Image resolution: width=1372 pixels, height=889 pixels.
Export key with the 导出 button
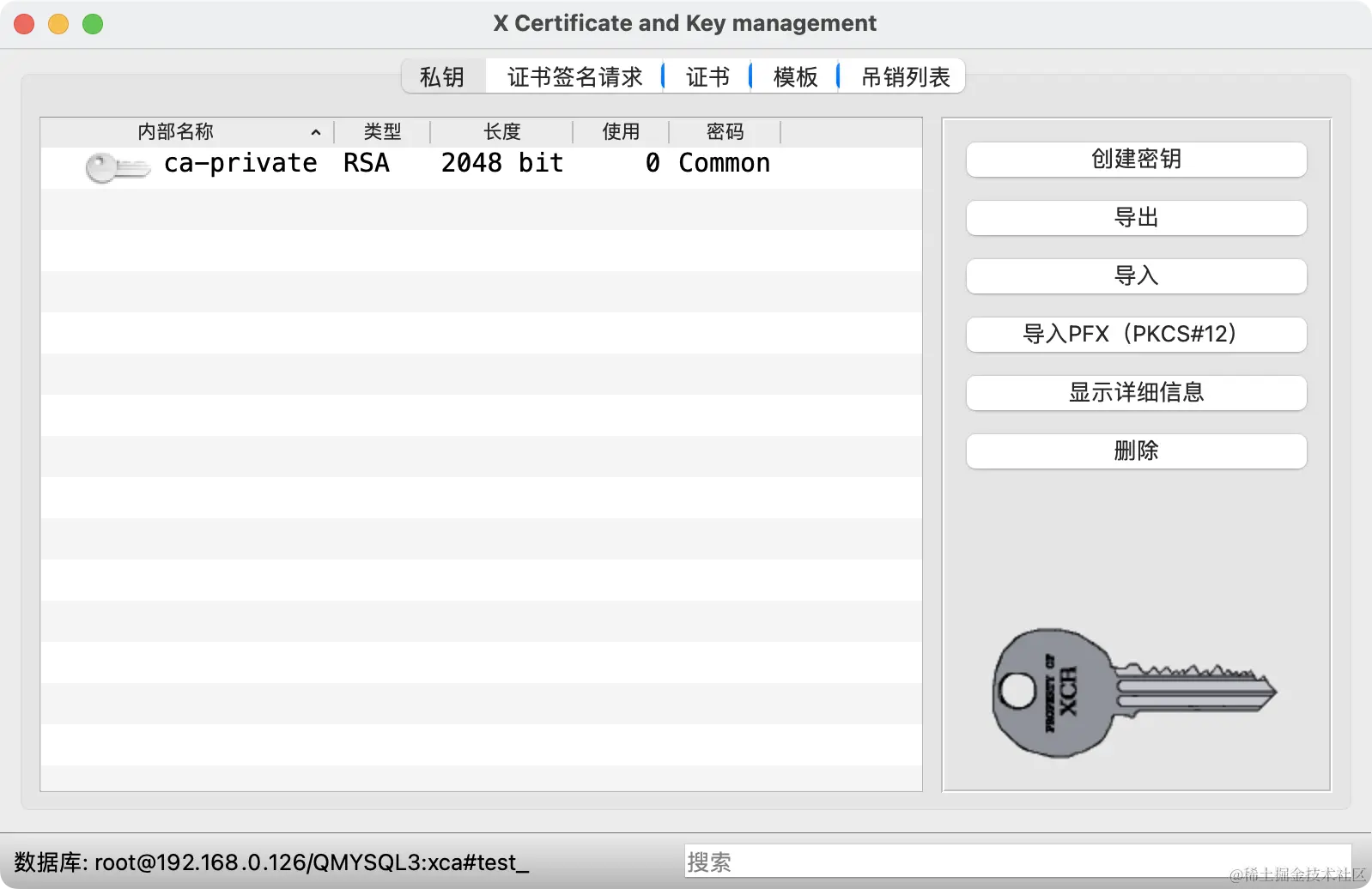[1137, 218]
